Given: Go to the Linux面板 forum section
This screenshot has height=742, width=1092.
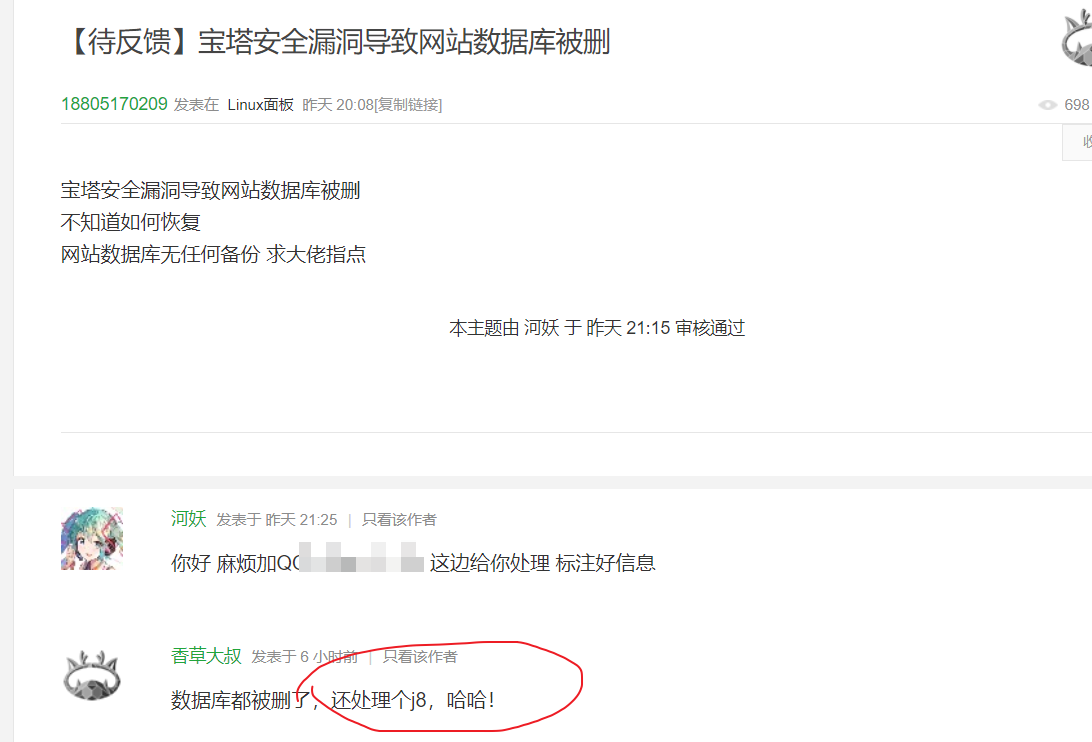Looking at the screenshot, I should (260, 105).
